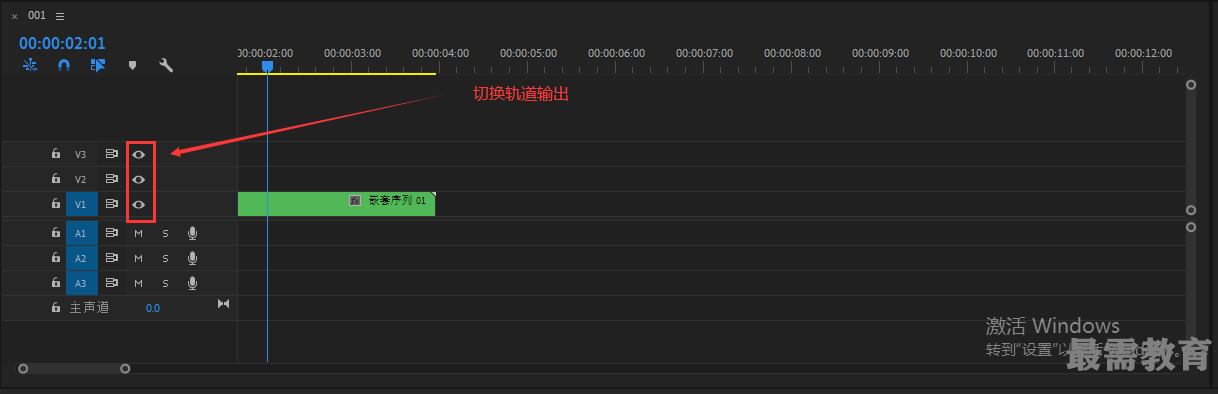
Task: Toggle sync lock on A3
Action: [x=112, y=283]
